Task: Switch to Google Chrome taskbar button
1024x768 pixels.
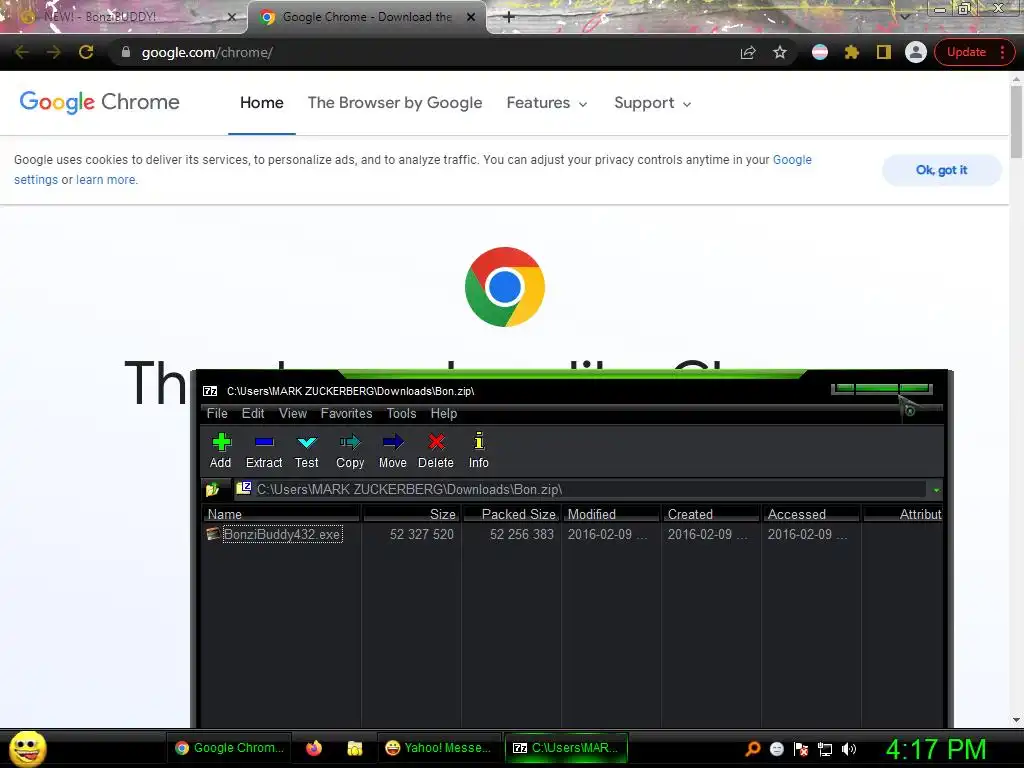Action: [x=229, y=748]
